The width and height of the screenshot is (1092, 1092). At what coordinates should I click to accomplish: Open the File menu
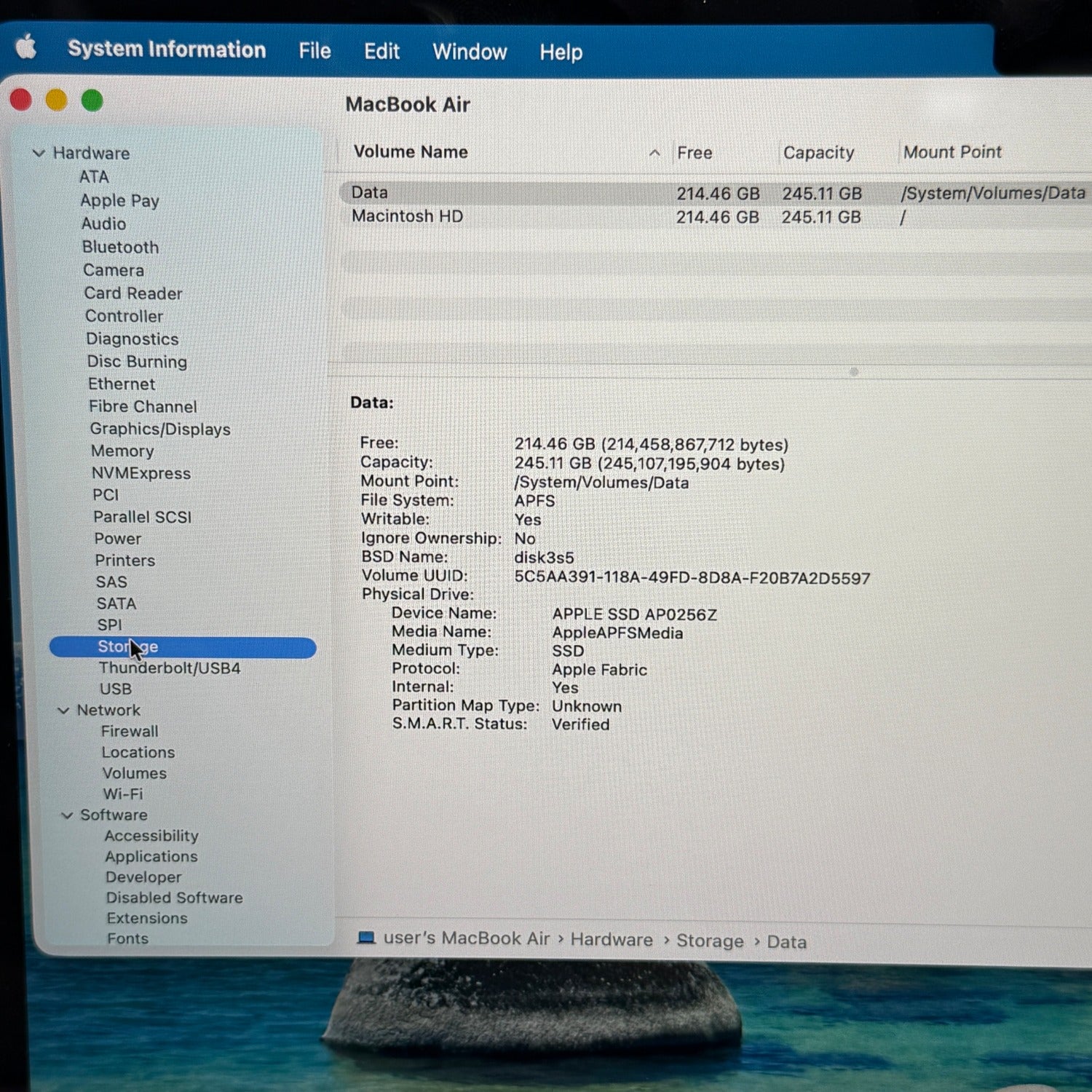[x=314, y=51]
